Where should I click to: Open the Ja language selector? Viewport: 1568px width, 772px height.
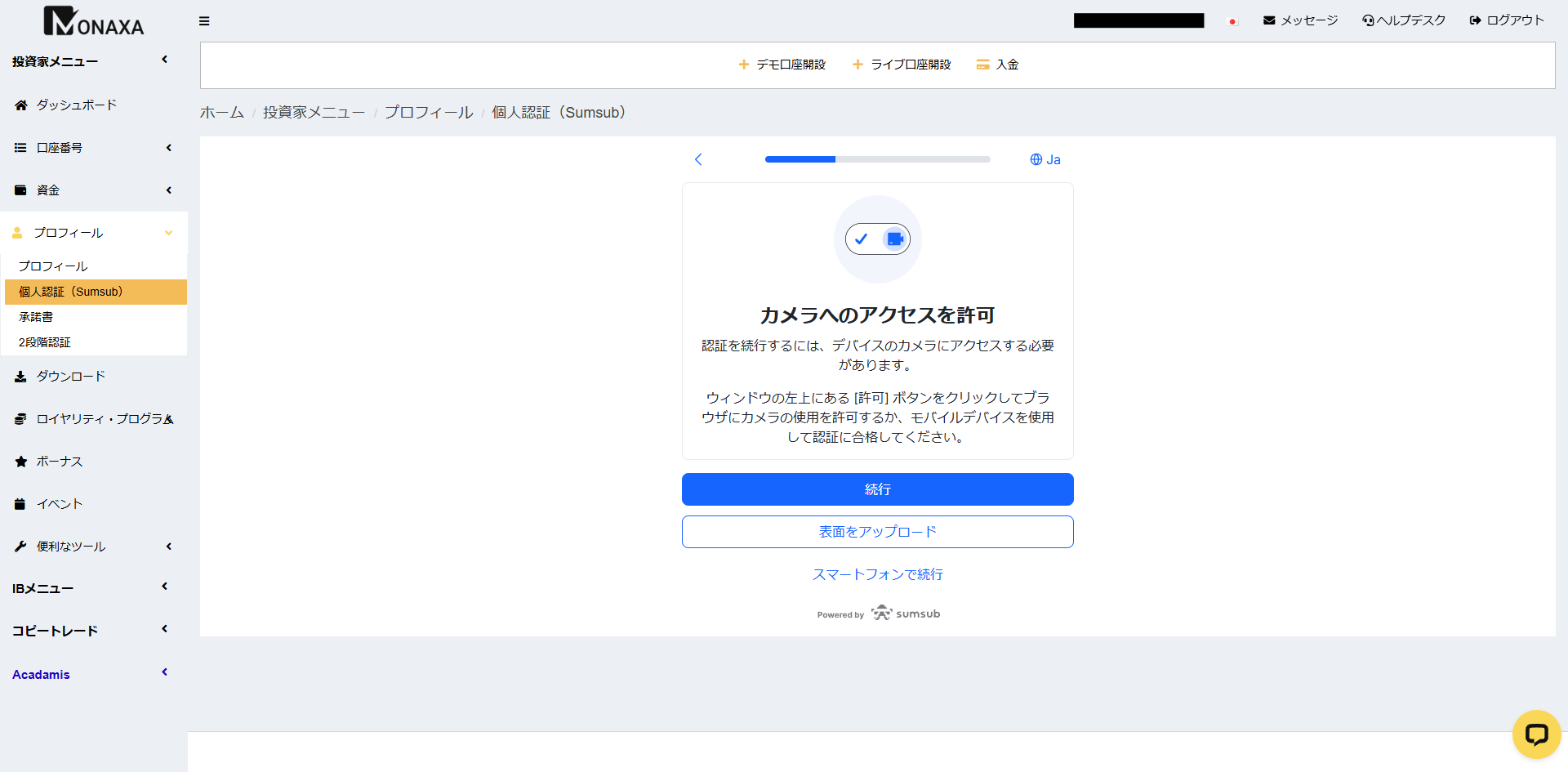coord(1045,159)
